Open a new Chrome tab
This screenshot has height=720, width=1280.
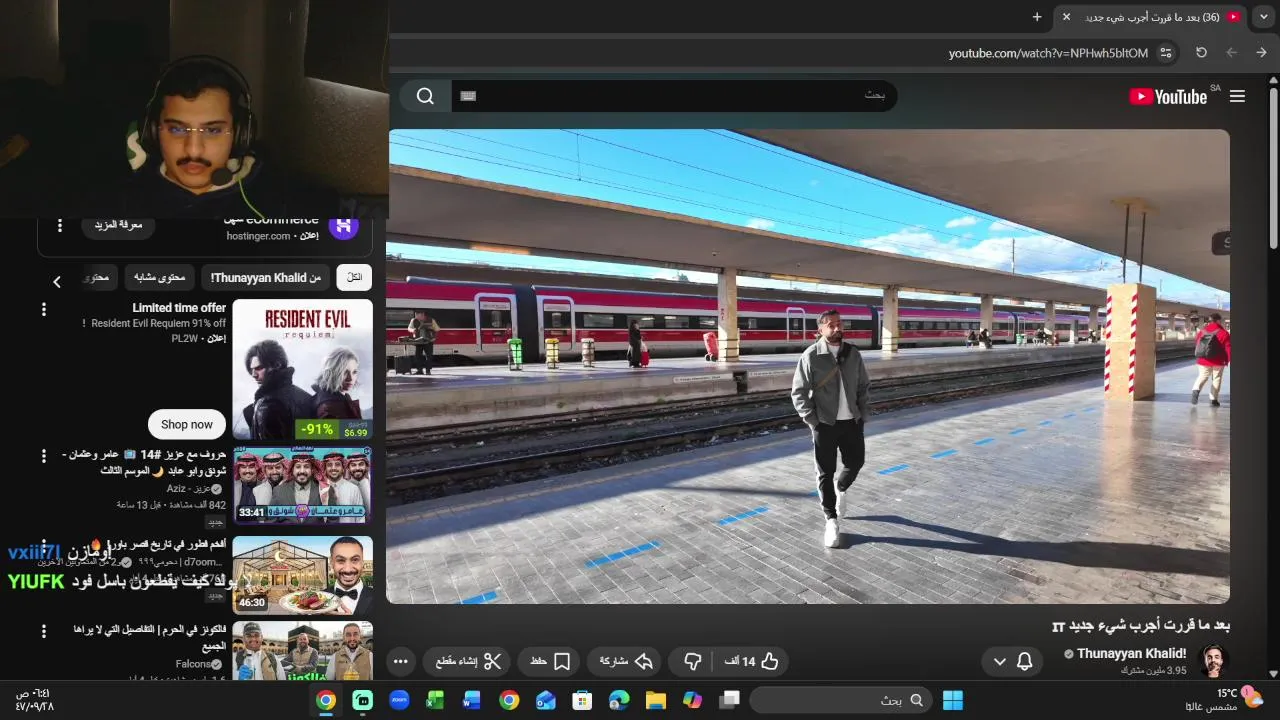[1037, 17]
